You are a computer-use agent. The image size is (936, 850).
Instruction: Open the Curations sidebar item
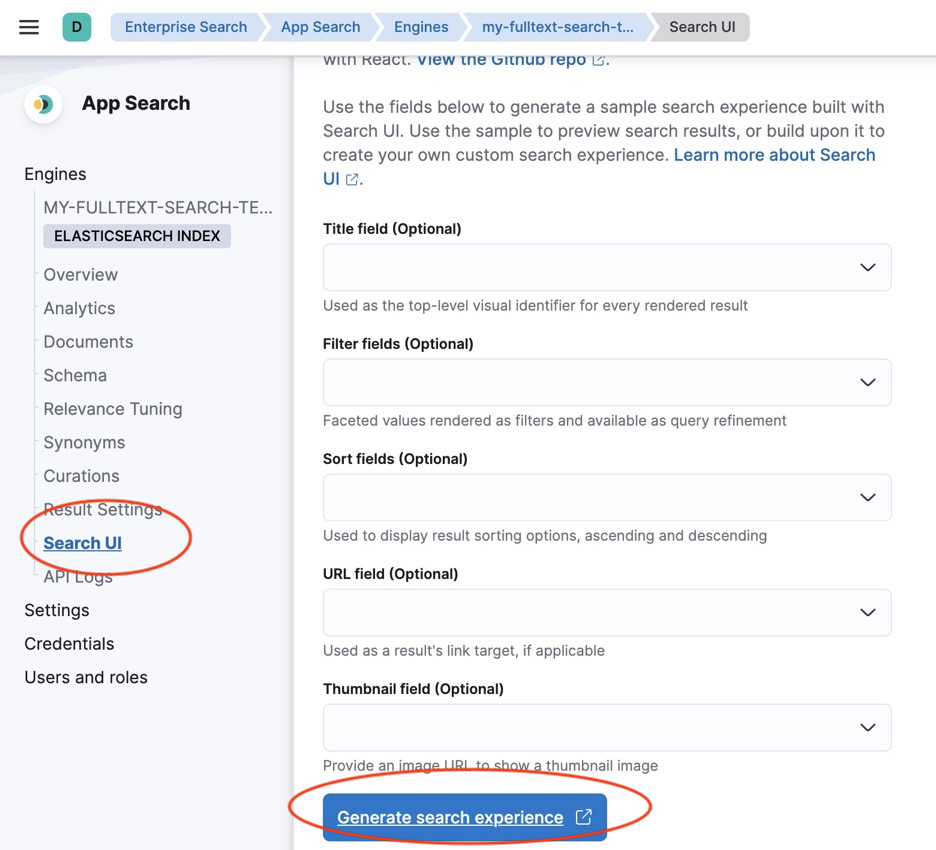click(81, 476)
